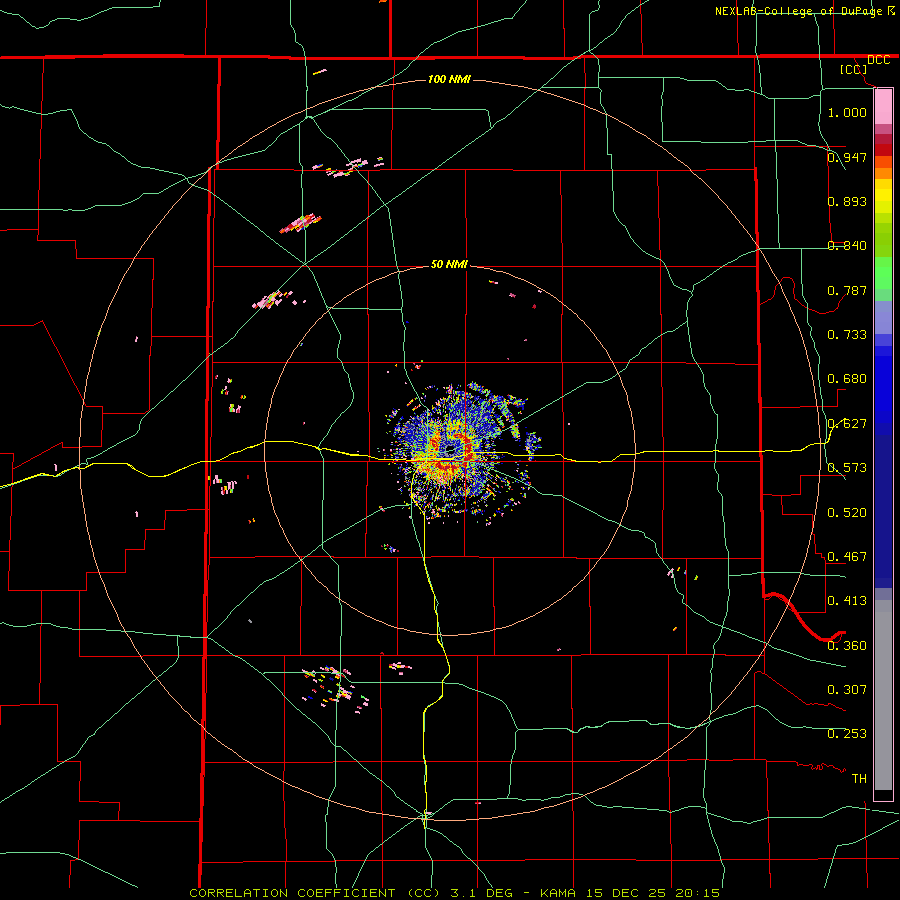900x900 pixels.
Task: Click the 0.413 scale value
Action: [x=847, y=601]
